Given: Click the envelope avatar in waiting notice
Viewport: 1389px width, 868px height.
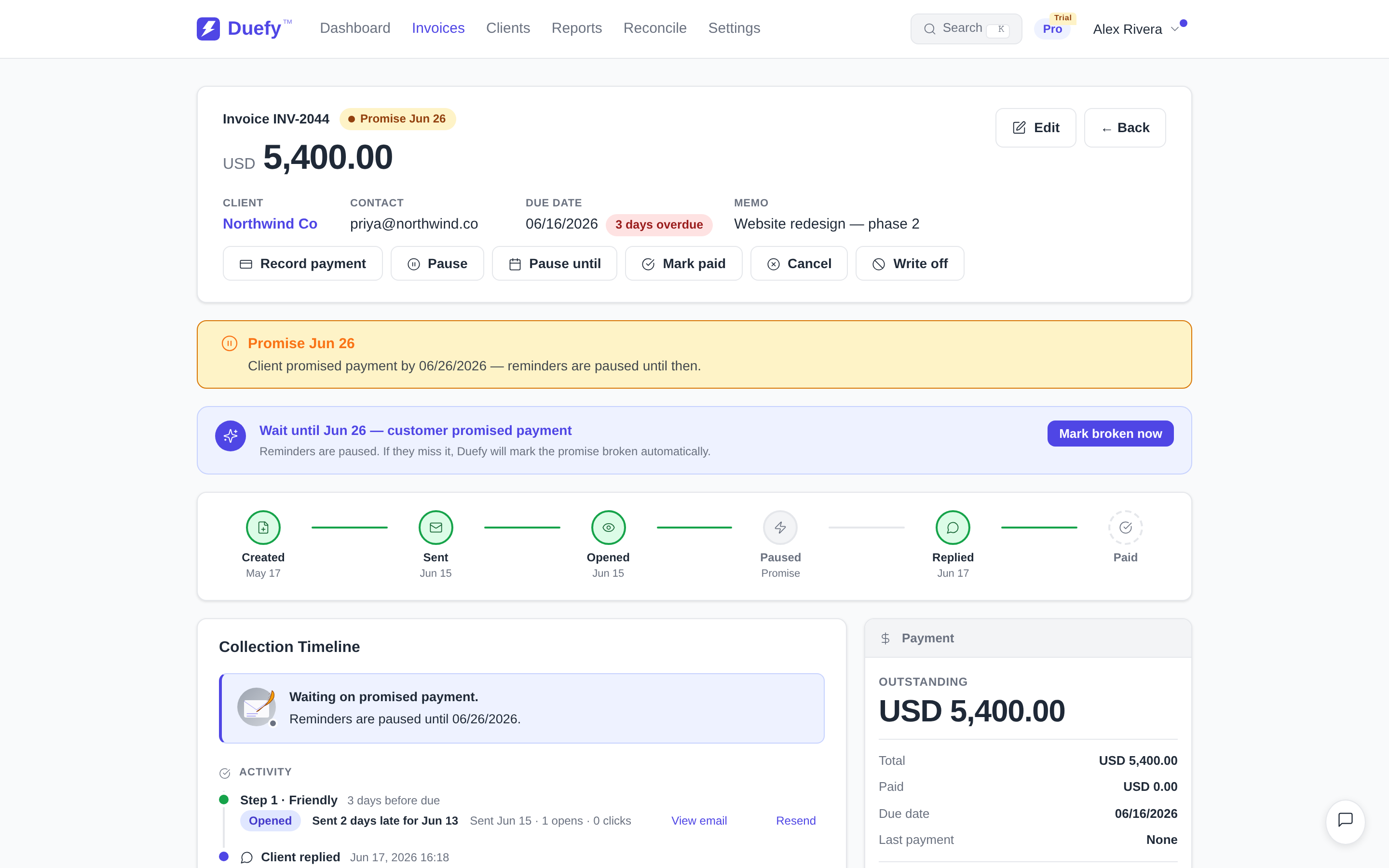Looking at the screenshot, I should [257, 707].
